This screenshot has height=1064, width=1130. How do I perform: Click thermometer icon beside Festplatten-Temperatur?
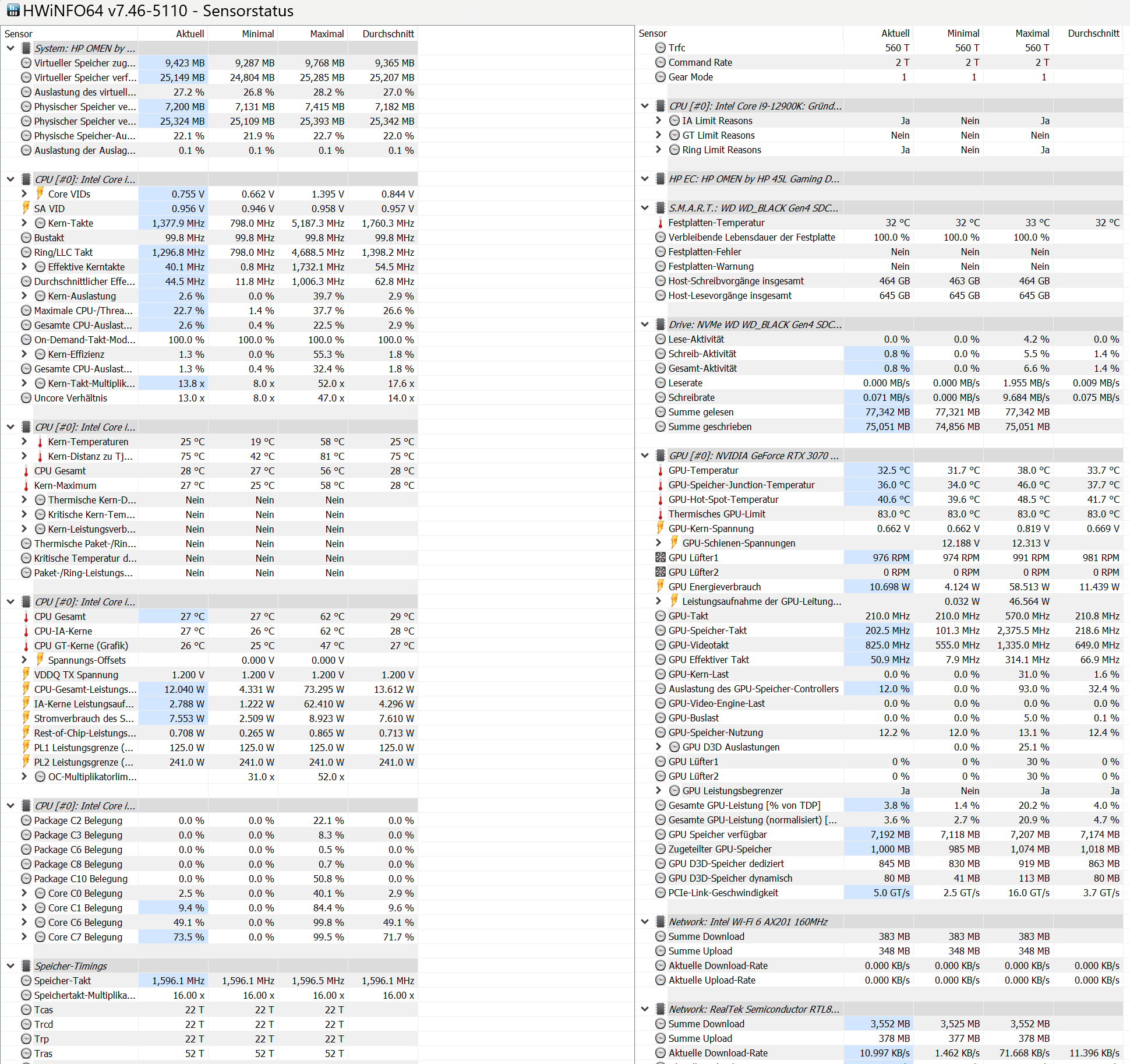660,223
